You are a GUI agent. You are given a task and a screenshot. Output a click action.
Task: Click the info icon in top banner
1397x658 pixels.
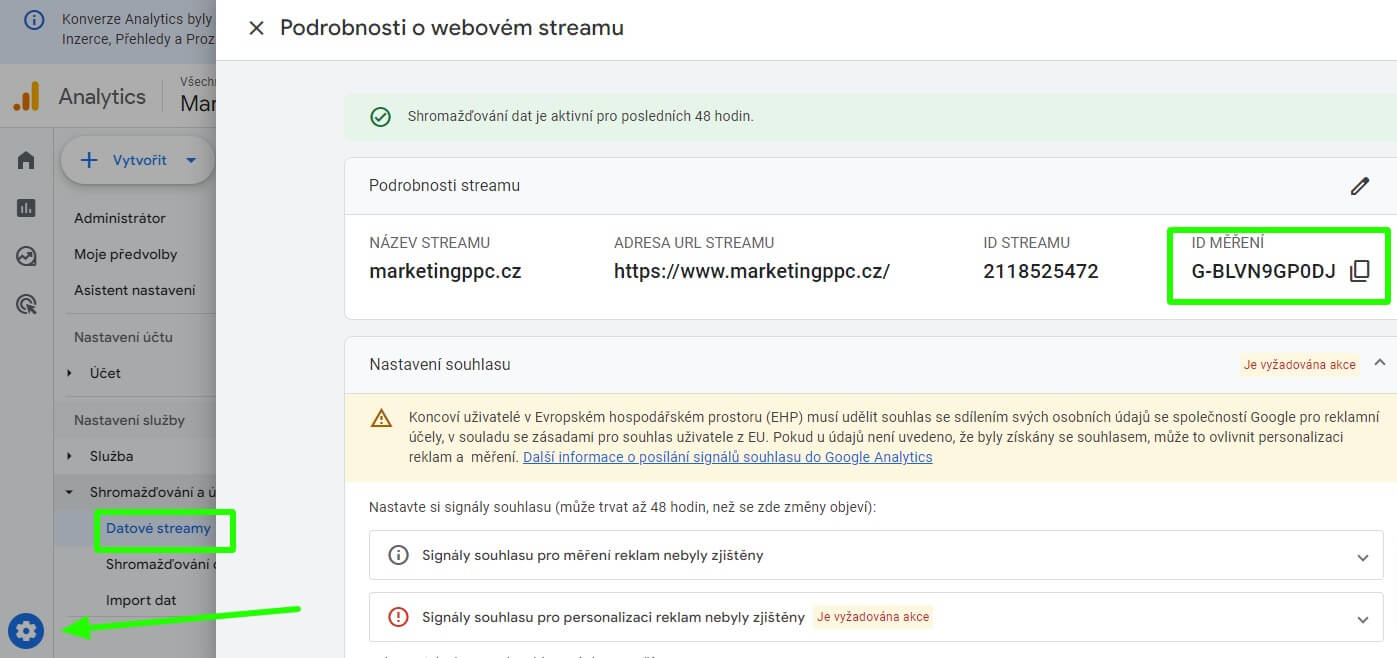(x=34, y=20)
